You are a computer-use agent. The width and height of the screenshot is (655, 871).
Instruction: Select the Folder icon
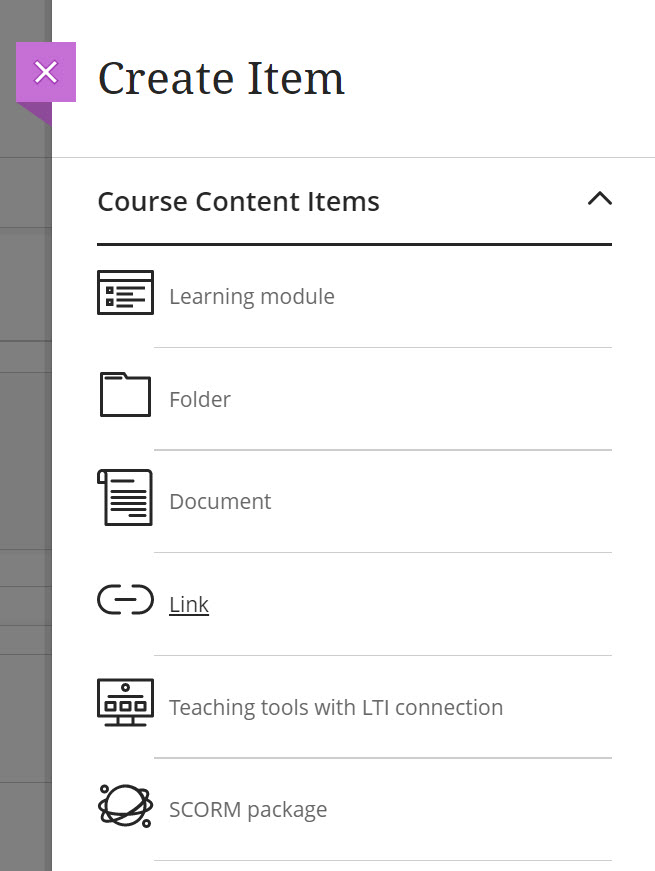(125, 395)
